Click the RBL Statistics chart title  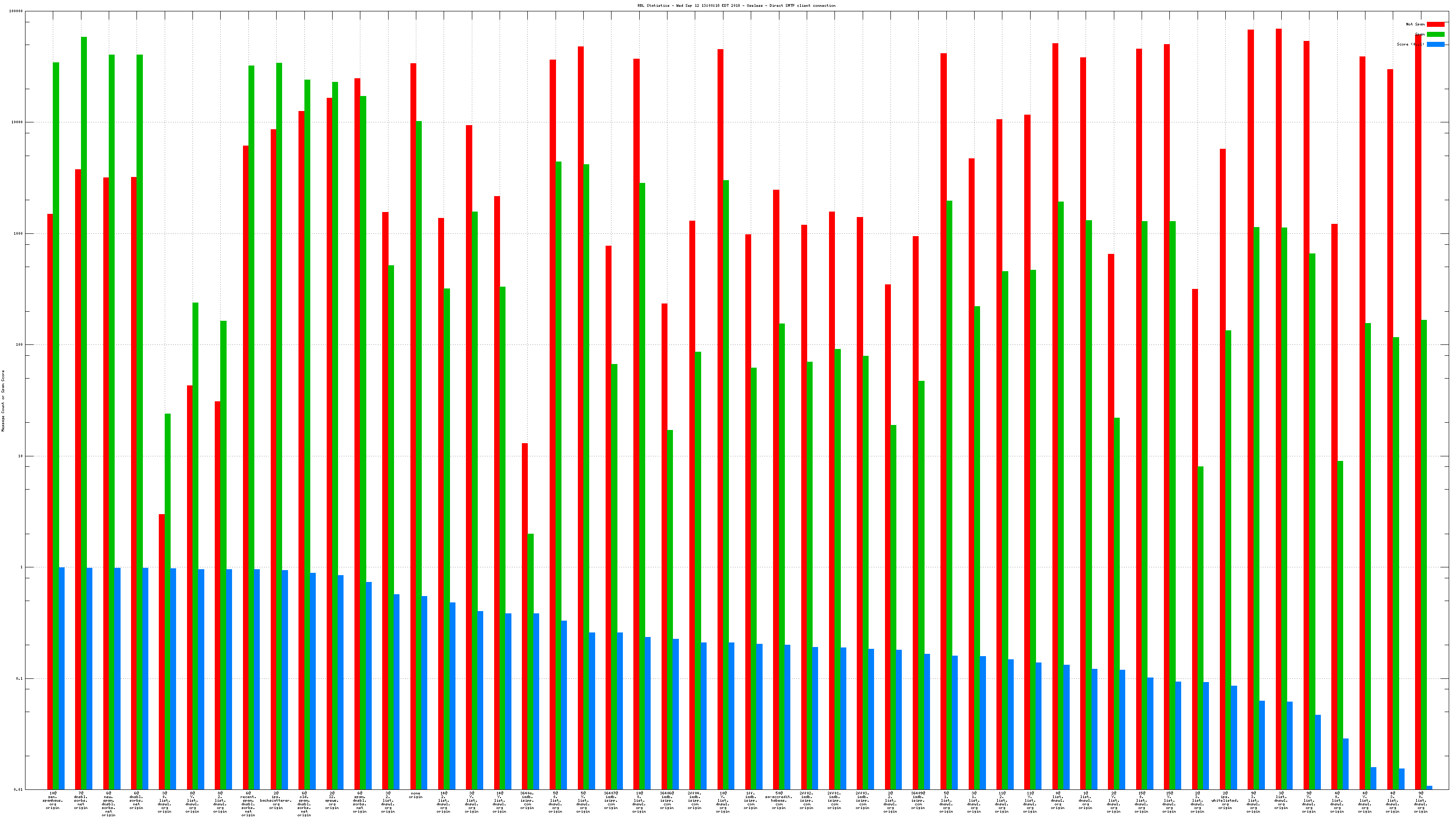point(736,5)
